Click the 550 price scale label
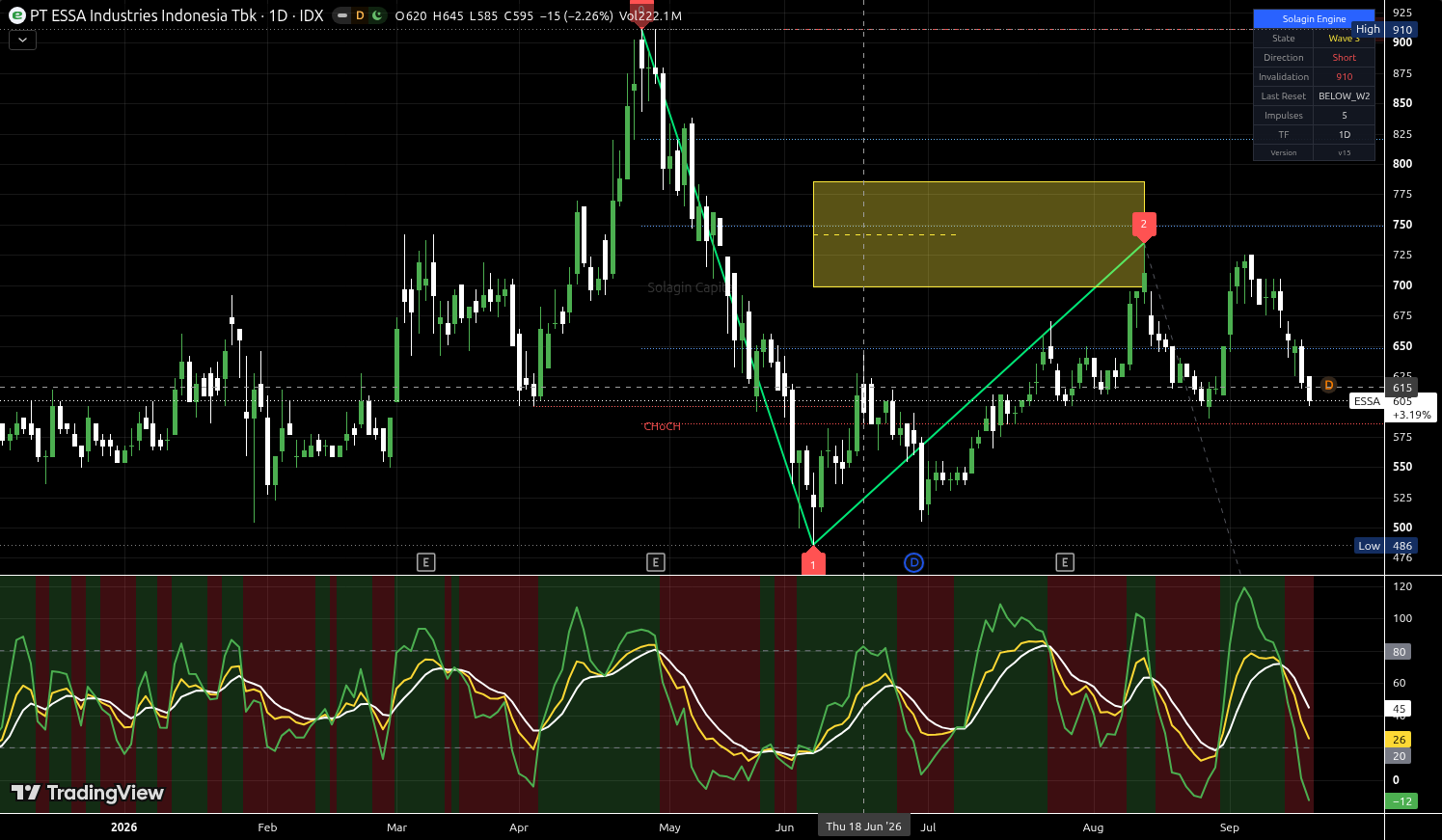 1402,467
